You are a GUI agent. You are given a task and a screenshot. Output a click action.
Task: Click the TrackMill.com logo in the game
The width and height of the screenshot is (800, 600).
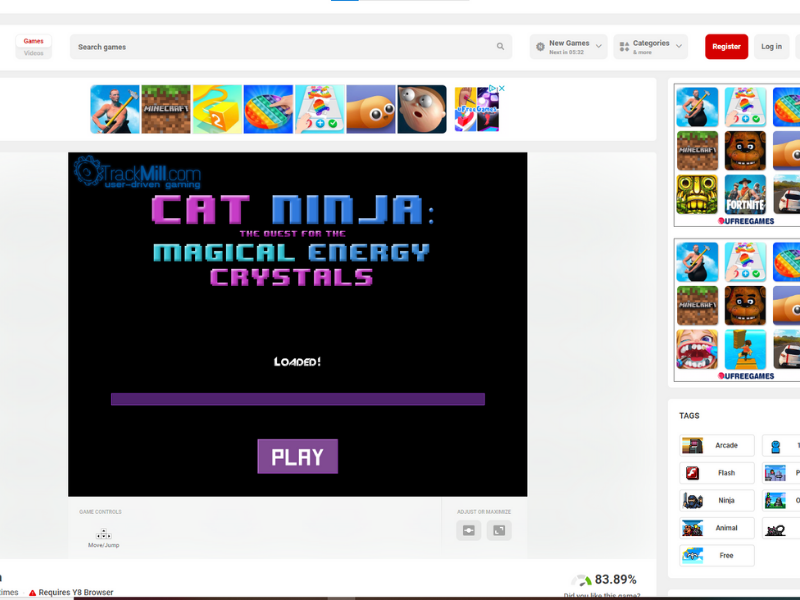click(x=137, y=172)
